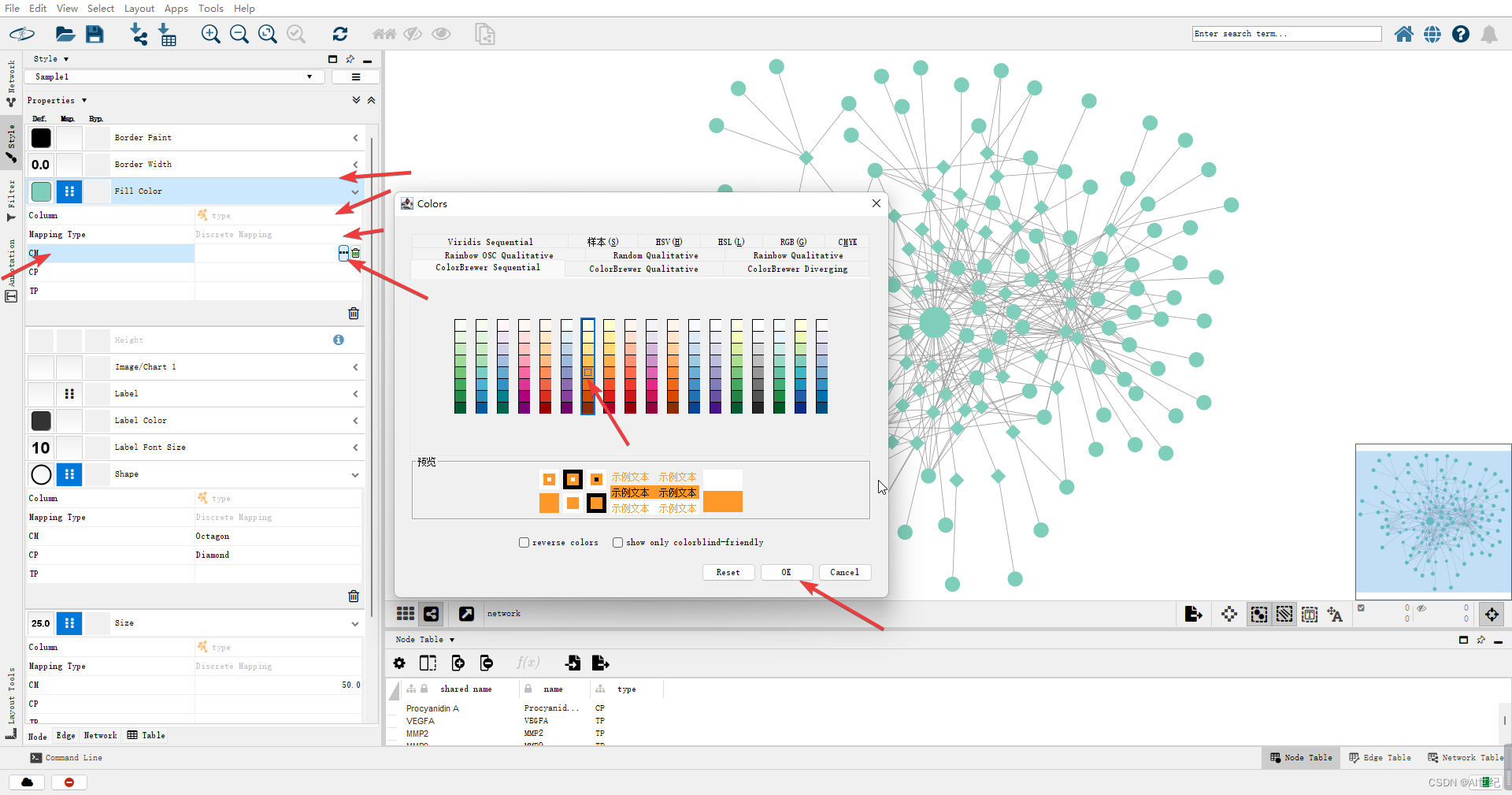Open Node Table dropdown

pos(425,640)
